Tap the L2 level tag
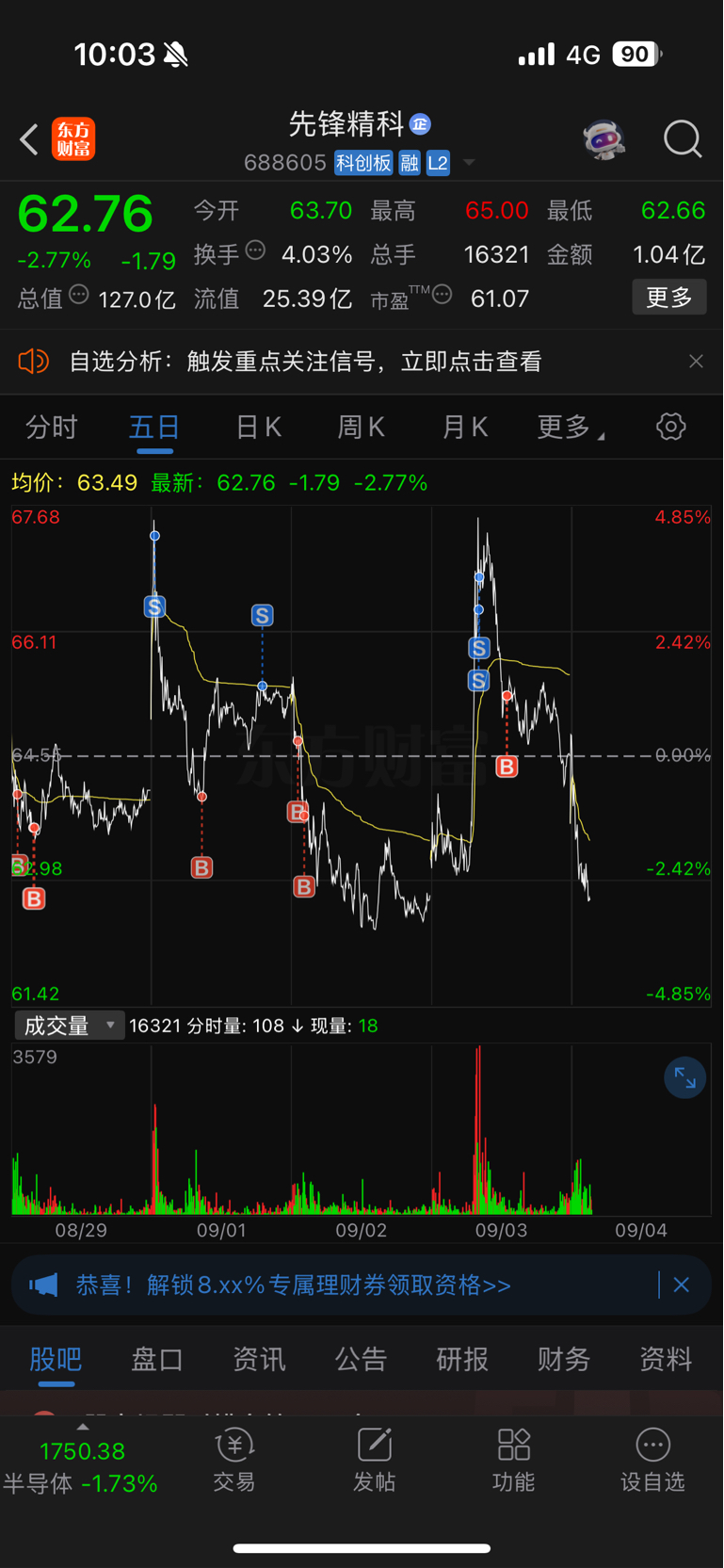The width and height of the screenshot is (724, 1568). click(438, 163)
